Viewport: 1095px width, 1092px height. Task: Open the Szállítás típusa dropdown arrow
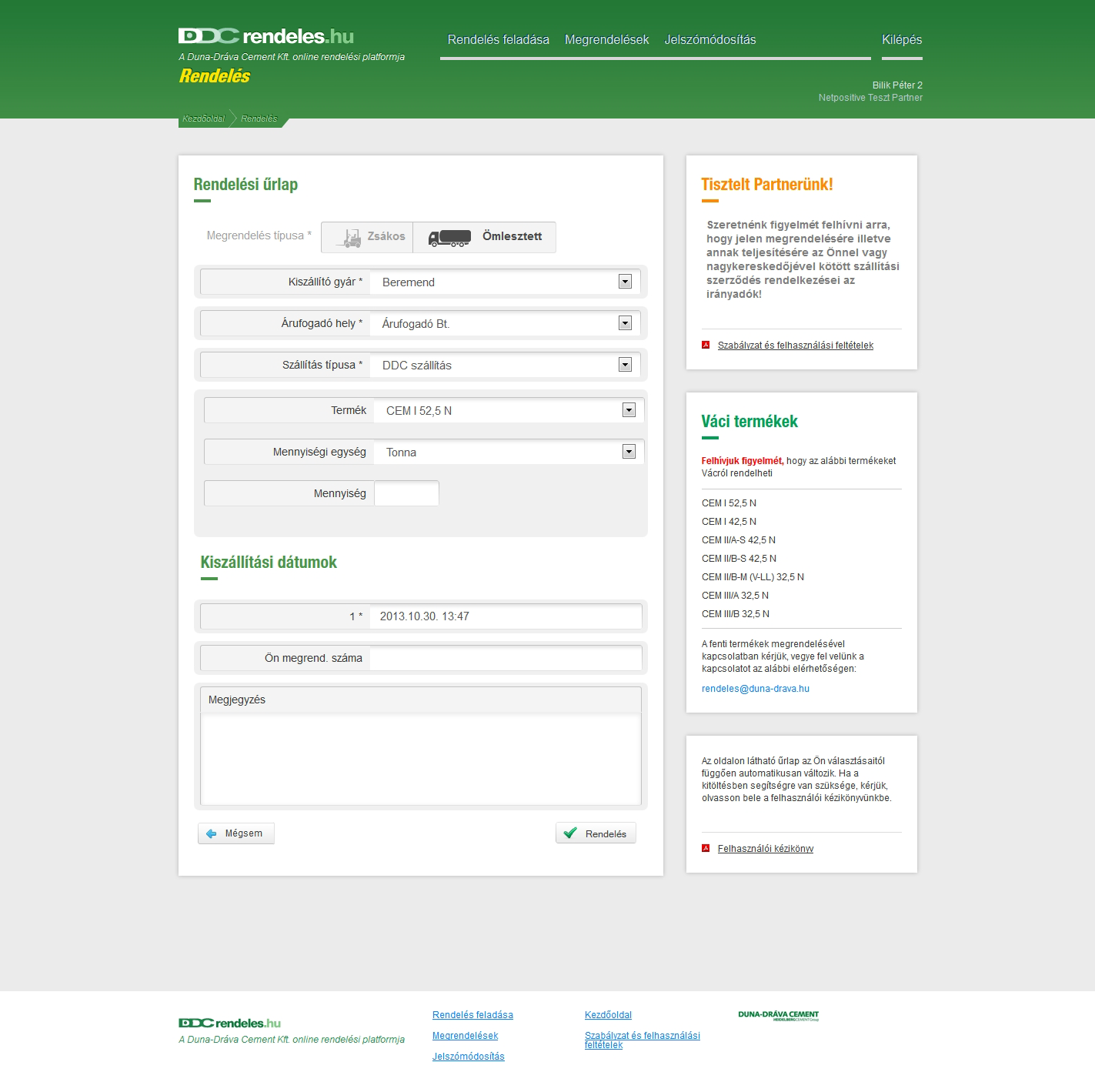point(625,365)
